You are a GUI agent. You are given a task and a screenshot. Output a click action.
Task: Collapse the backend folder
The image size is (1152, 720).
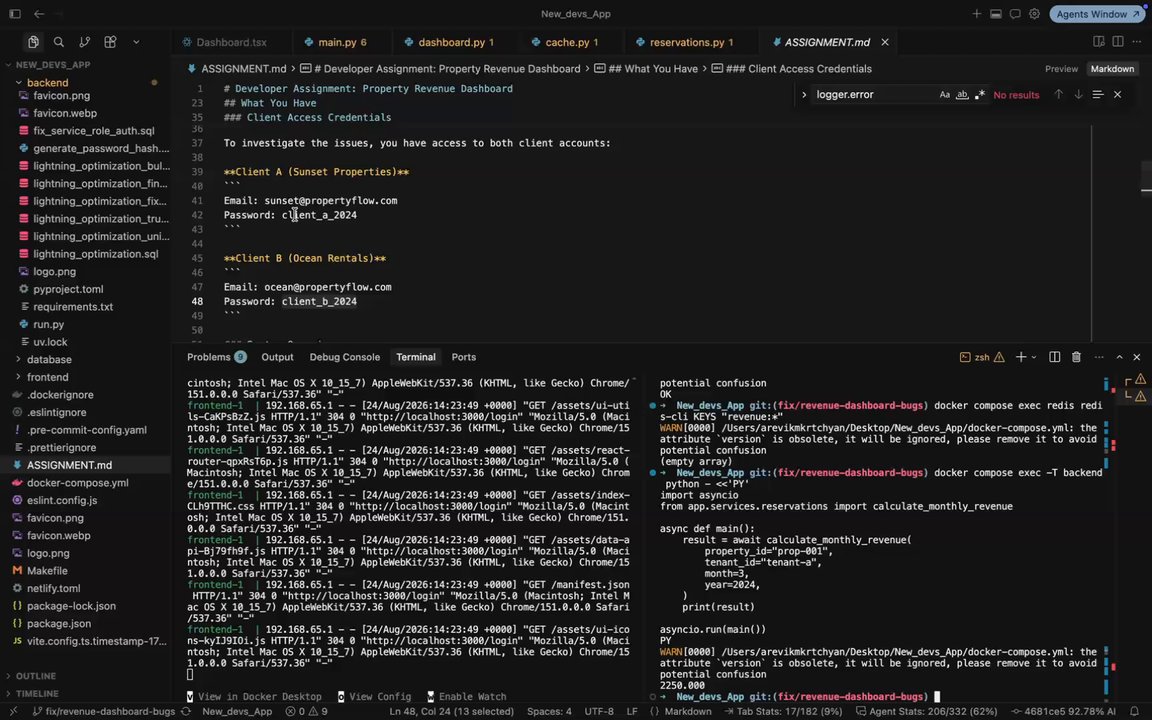tap(48, 82)
